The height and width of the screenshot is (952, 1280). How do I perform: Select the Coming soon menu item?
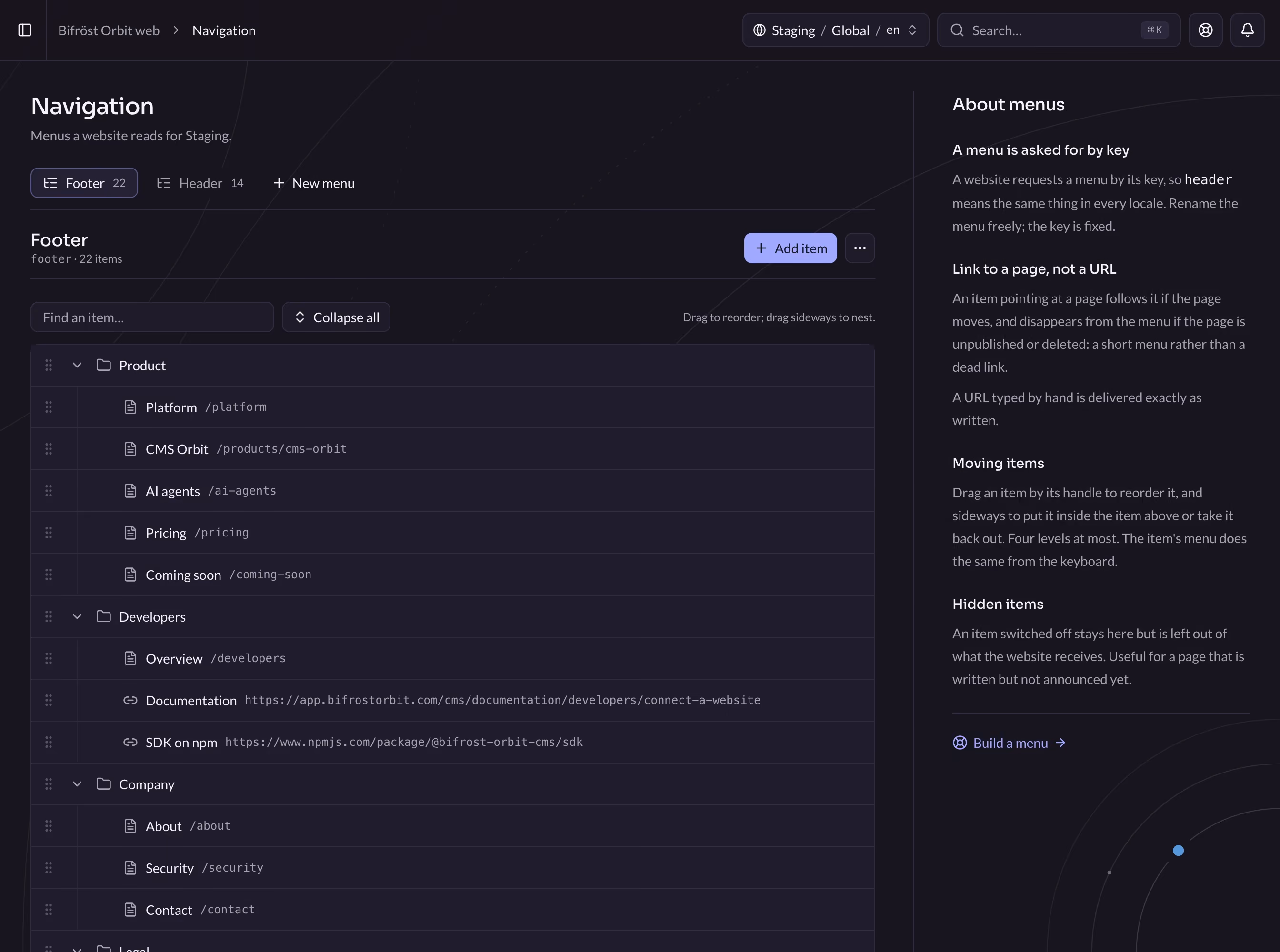pos(452,575)
